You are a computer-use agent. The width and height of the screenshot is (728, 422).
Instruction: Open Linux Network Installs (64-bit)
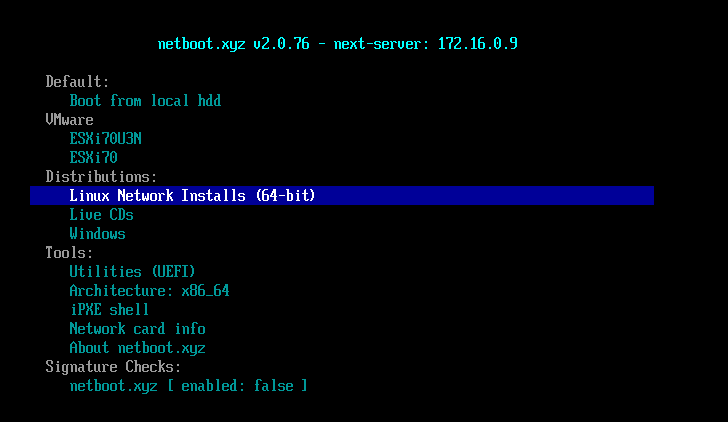(192, 195)
